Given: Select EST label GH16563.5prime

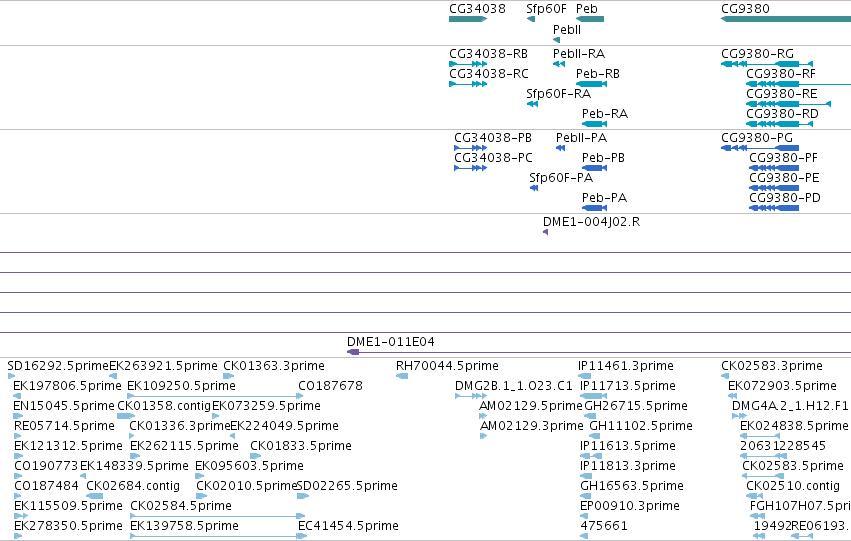Looking at the screenshot, I should click(632, 486).
